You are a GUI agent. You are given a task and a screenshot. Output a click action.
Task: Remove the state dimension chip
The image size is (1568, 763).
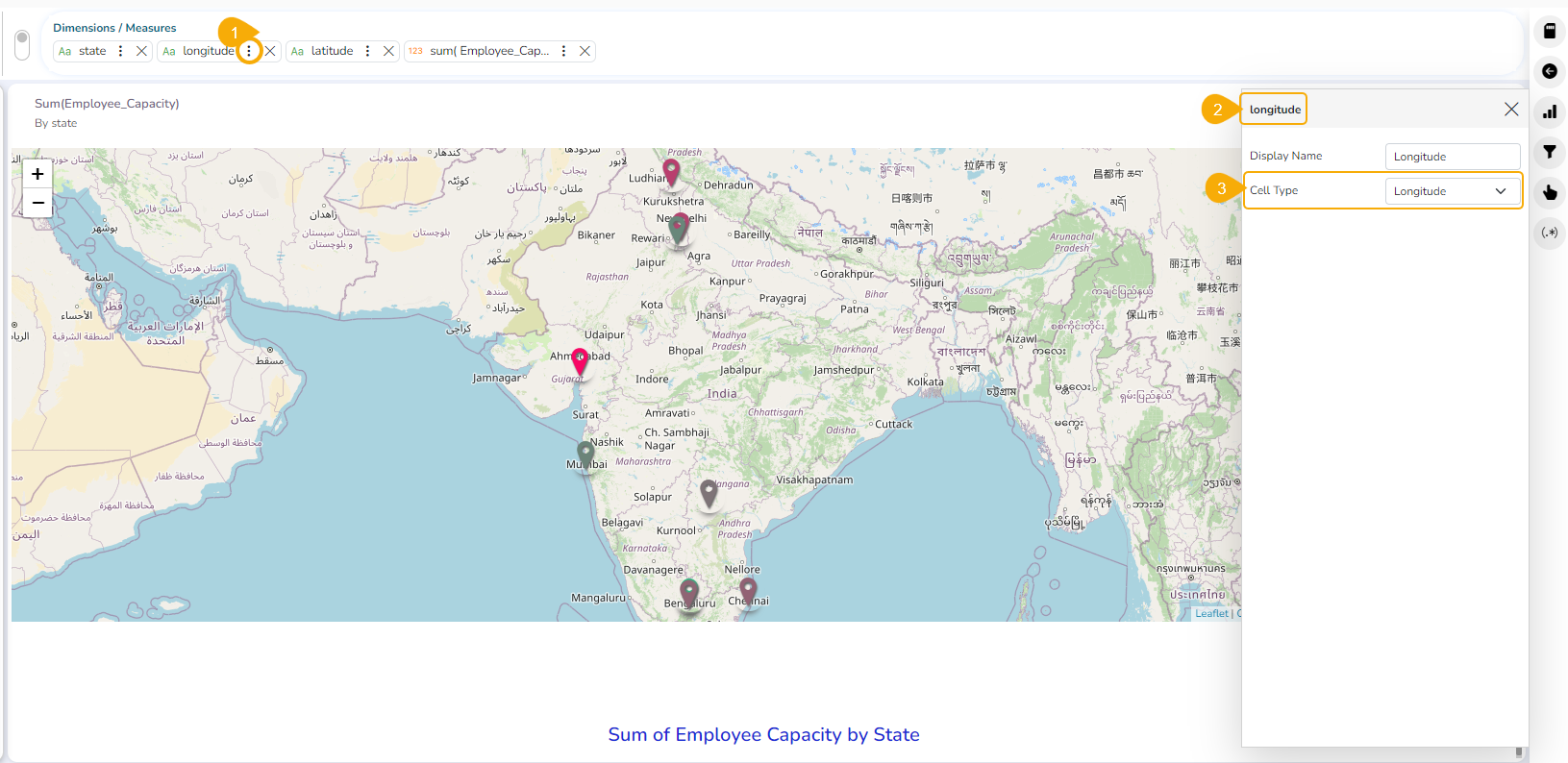tap(141, 51)
